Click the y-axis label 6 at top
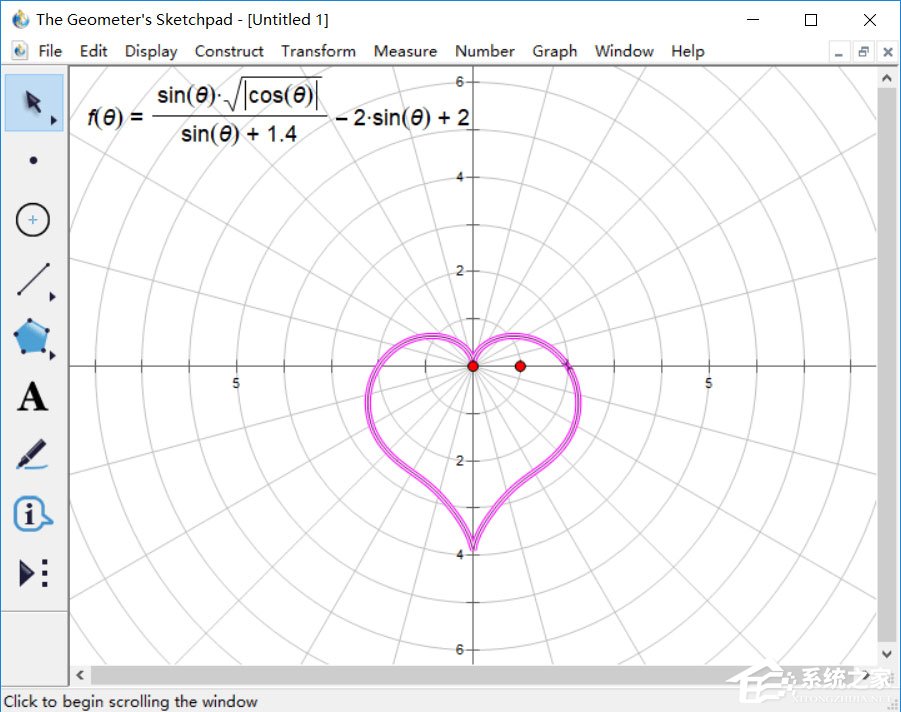Screen dimensions: 901x712 pos(460,82)
